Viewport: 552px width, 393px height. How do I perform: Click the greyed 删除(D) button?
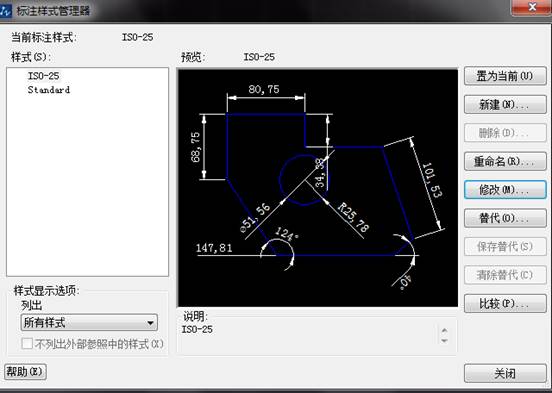pos(505,133)
